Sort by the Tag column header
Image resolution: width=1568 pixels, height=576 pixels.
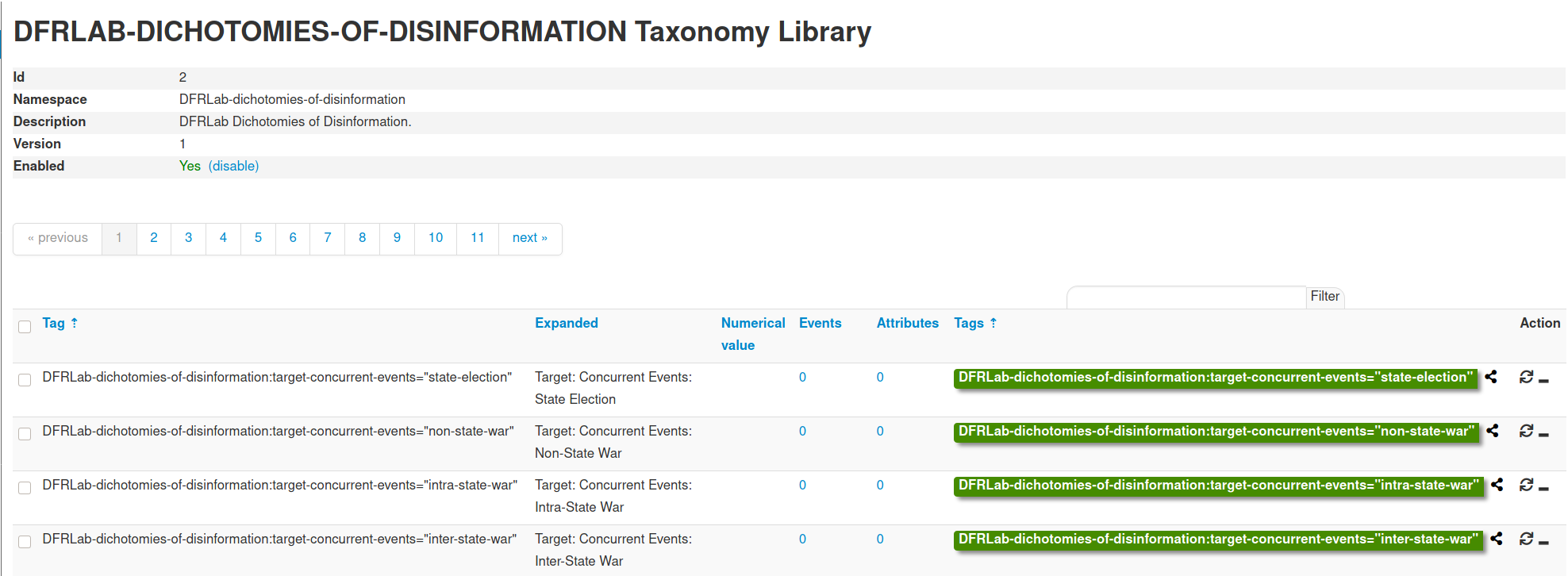54,323
